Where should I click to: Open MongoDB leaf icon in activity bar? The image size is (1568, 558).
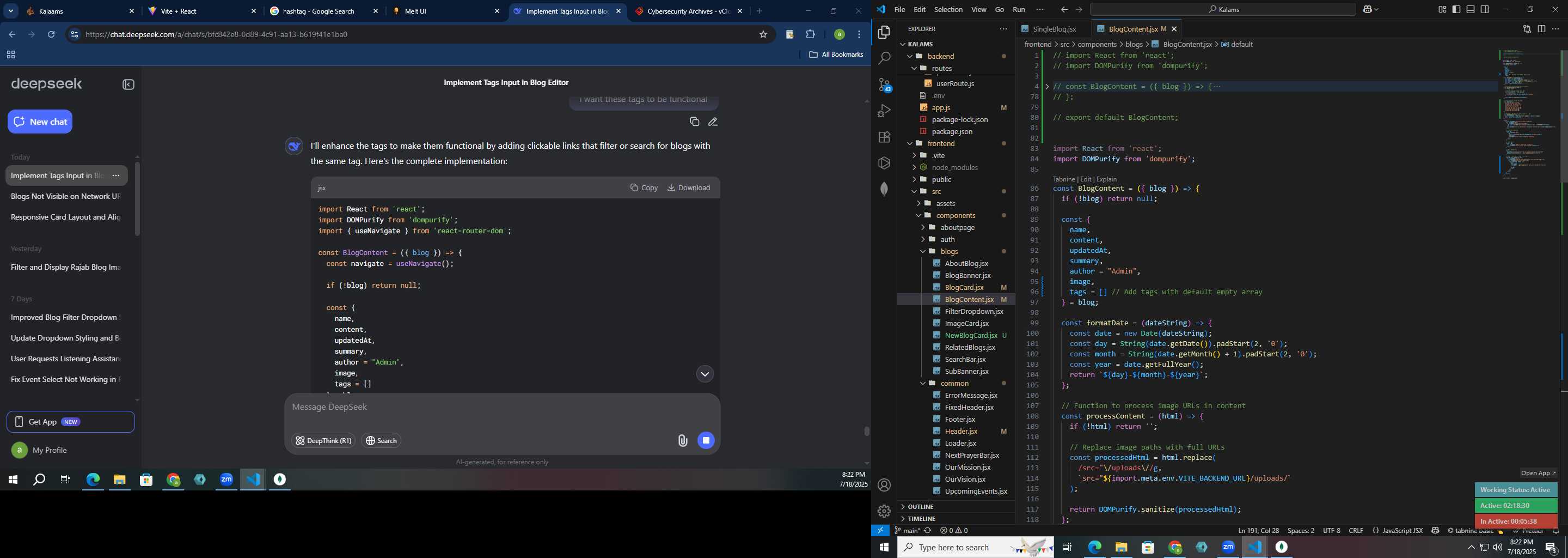pyautogui.click(x=884, y=190)
